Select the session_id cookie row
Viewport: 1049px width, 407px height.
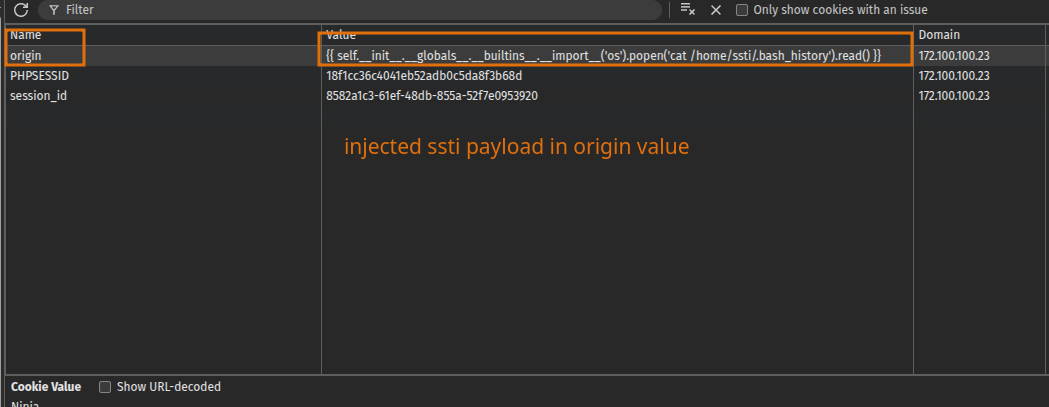pos(38,95)
